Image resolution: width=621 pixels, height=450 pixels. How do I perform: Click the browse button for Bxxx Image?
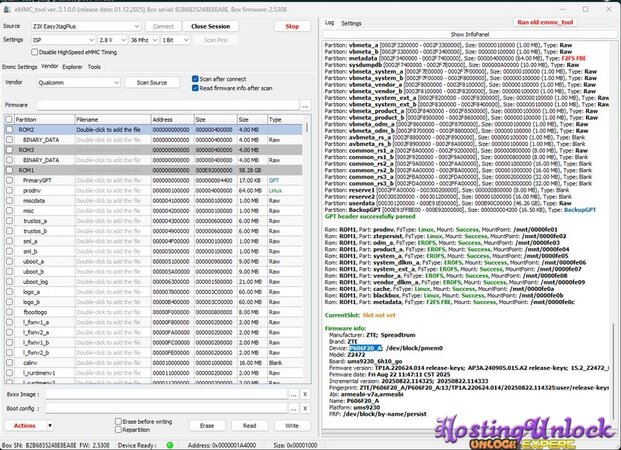tap(292, 394)
